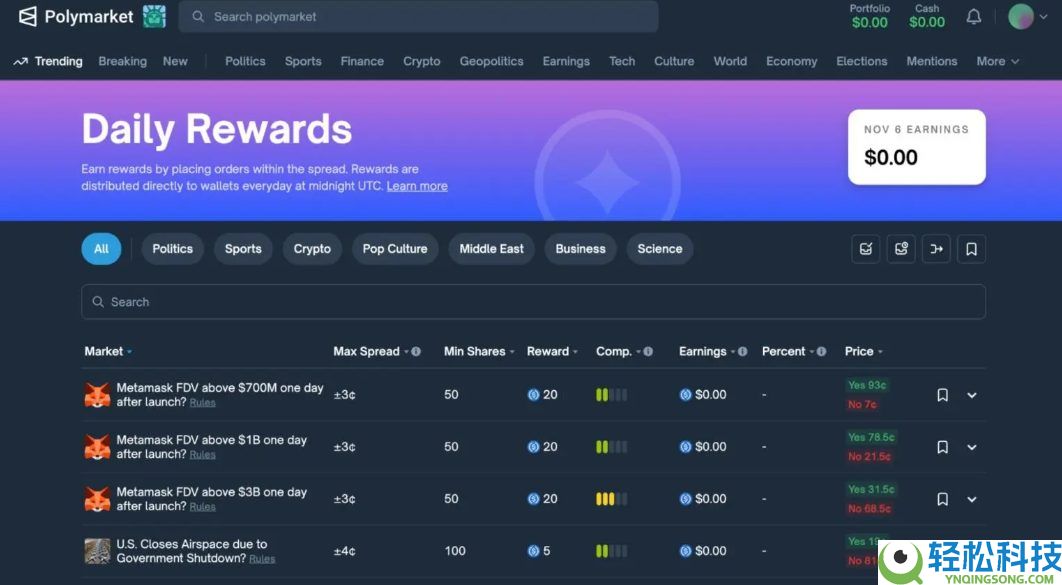Image resolution: width=1062 pixels, height=585 pixels.
Task: Expand the Metamask FDV above $700M row
Action: coord(971,395)
